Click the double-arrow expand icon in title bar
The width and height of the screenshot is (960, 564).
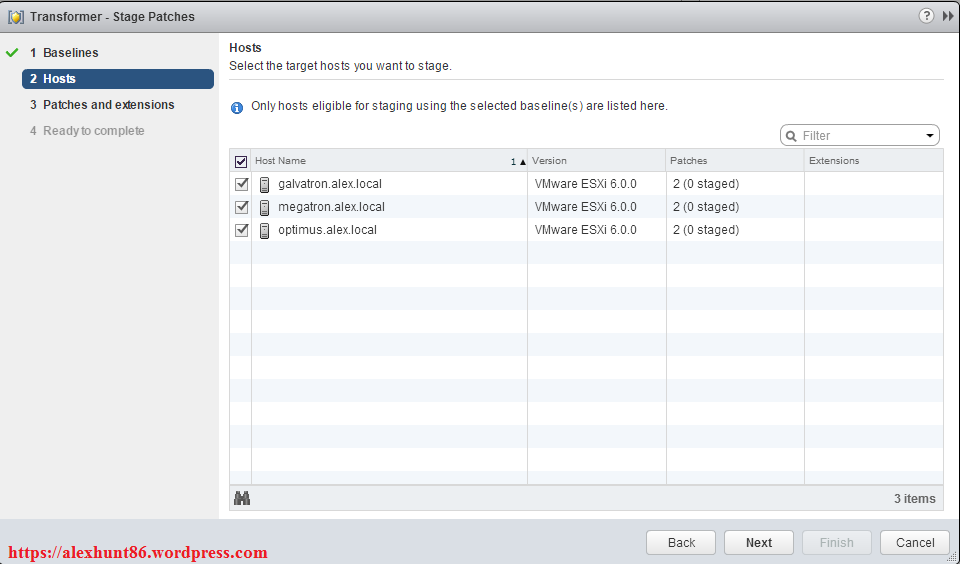click(948, 17)
